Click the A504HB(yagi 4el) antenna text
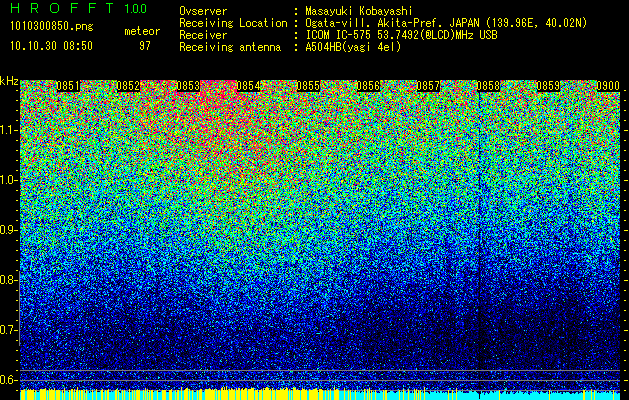The image size is (629, 400). coord(353,47)
